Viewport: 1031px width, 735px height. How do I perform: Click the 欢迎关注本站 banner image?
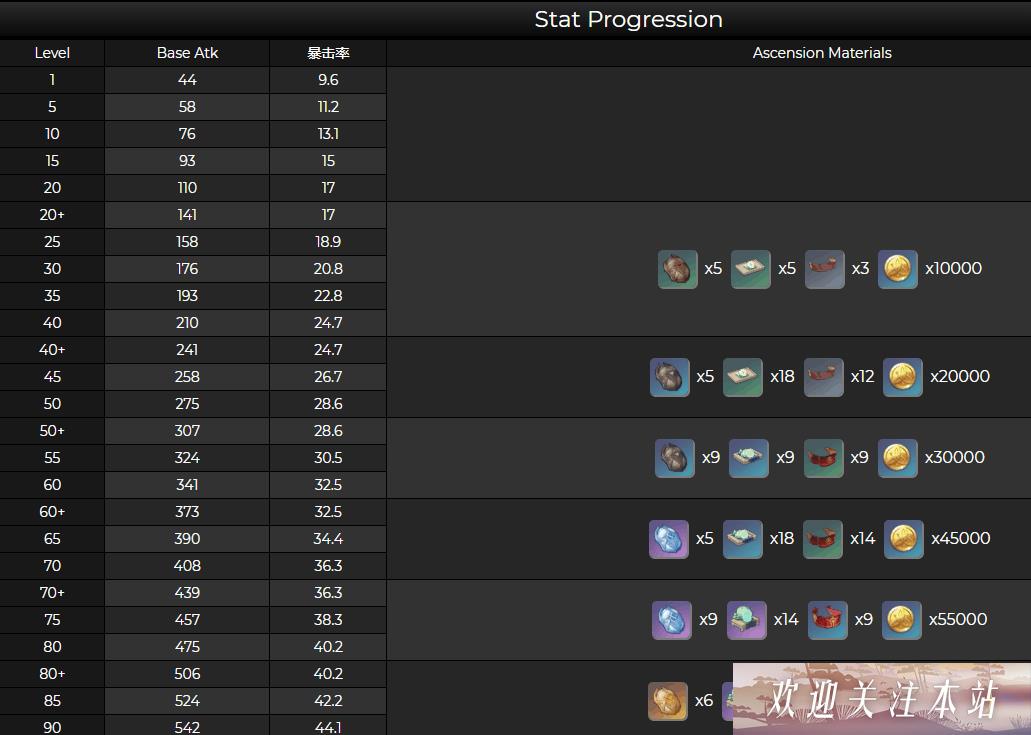coord(882,698)
